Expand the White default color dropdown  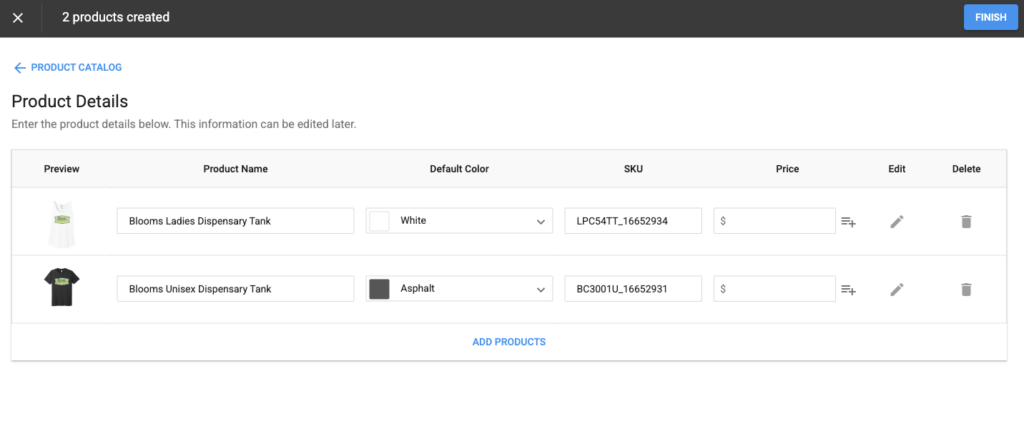click(459, 221)
